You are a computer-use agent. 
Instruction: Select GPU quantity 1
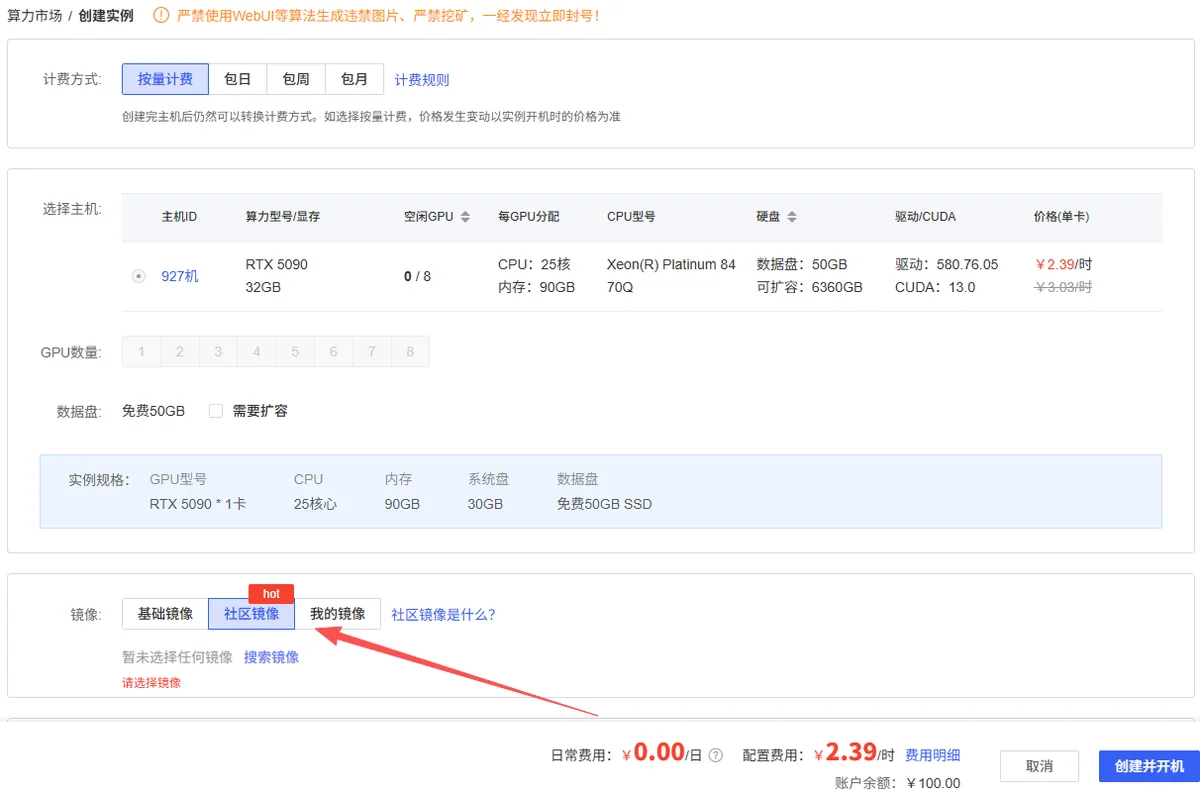(142, 352)
